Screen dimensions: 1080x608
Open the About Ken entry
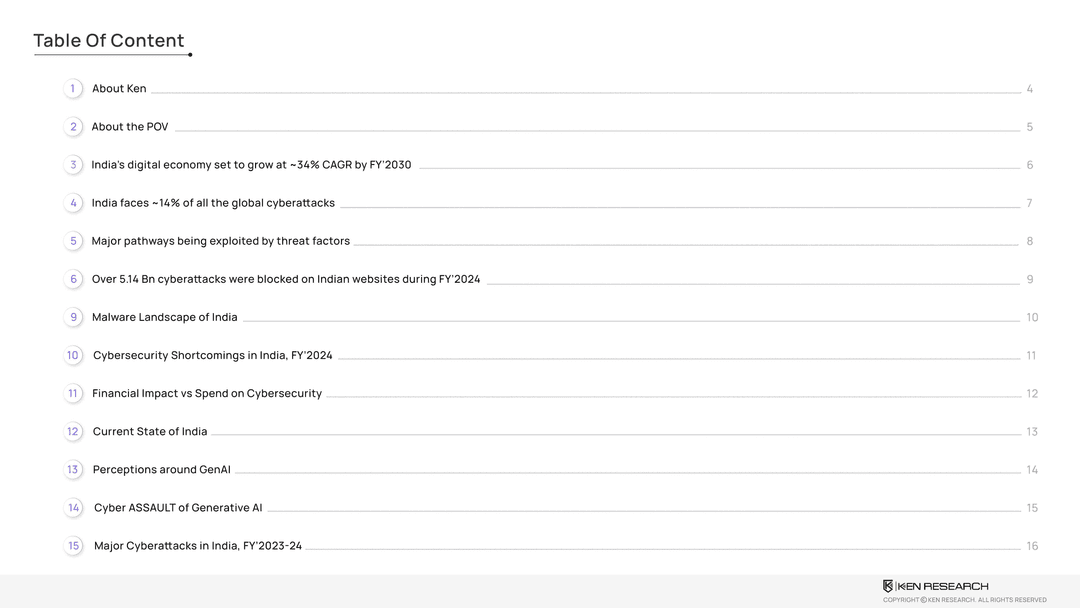119,89
